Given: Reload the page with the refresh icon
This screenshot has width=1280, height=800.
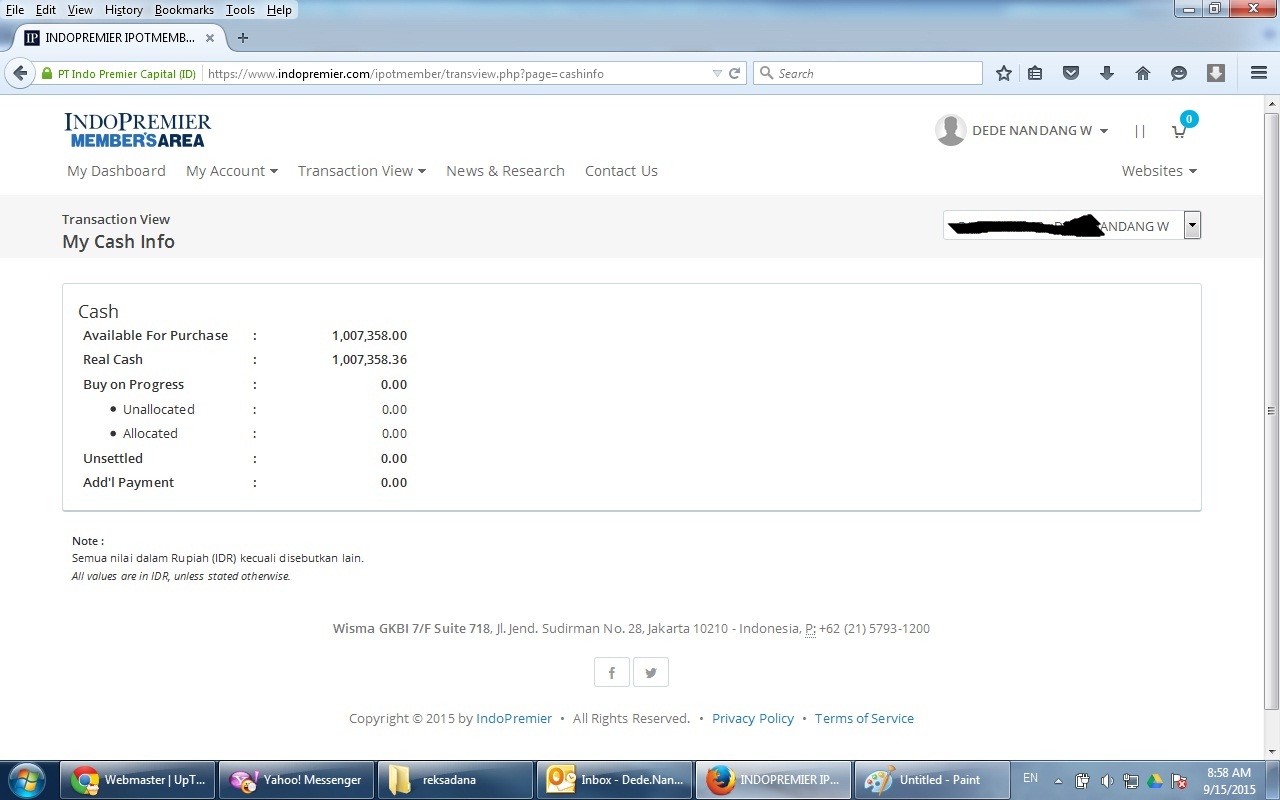Looking at the screenshot, I should click(x=735, y=73).
